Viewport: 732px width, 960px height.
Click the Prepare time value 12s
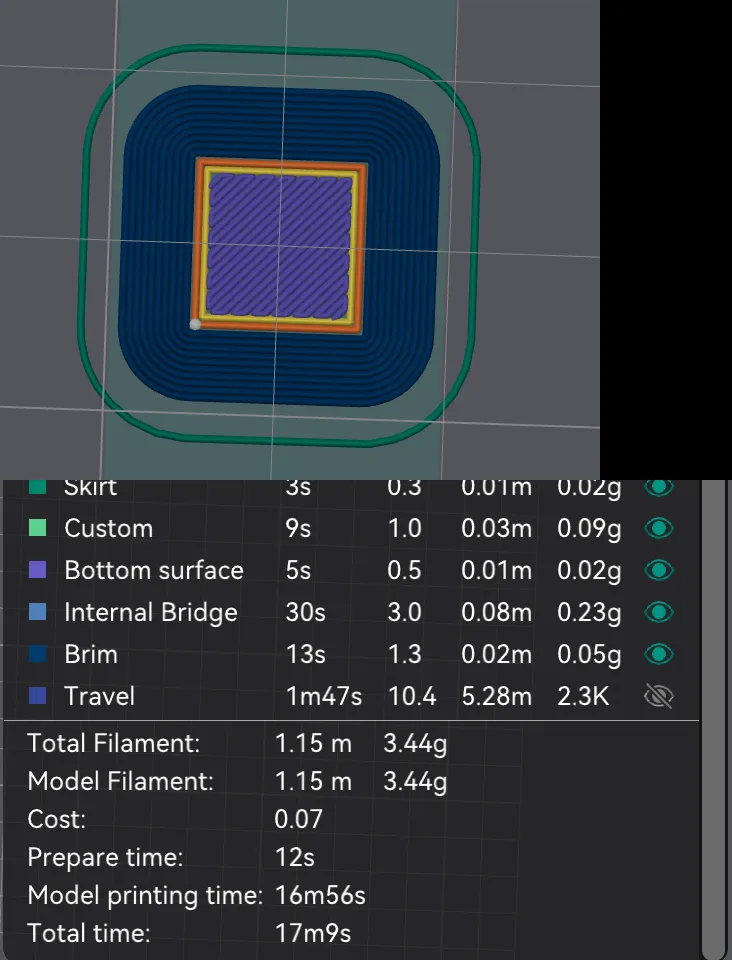pyautogui.click(x=295, y=857)
